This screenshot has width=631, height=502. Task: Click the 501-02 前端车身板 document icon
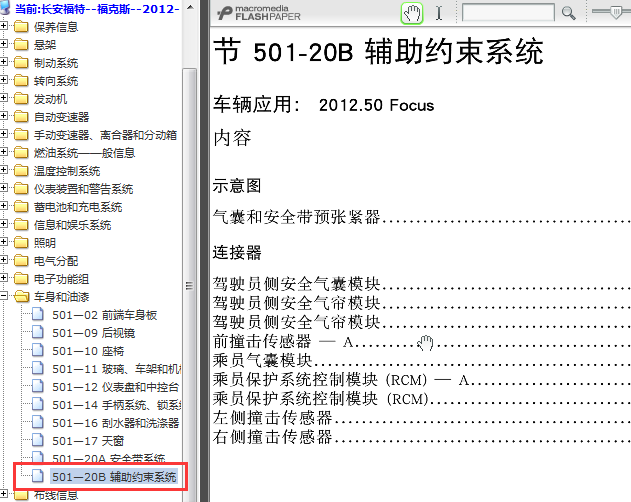pyautogui.click(x=38, y=314)
